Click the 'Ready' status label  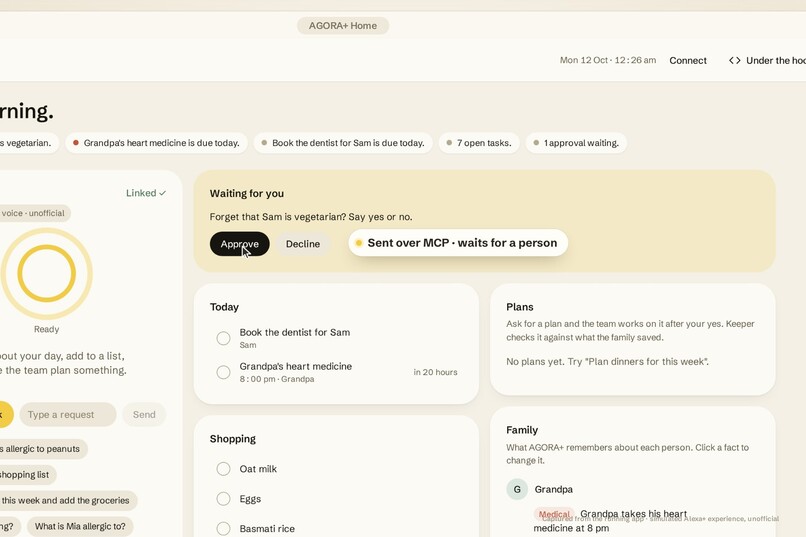click(46, 329)
